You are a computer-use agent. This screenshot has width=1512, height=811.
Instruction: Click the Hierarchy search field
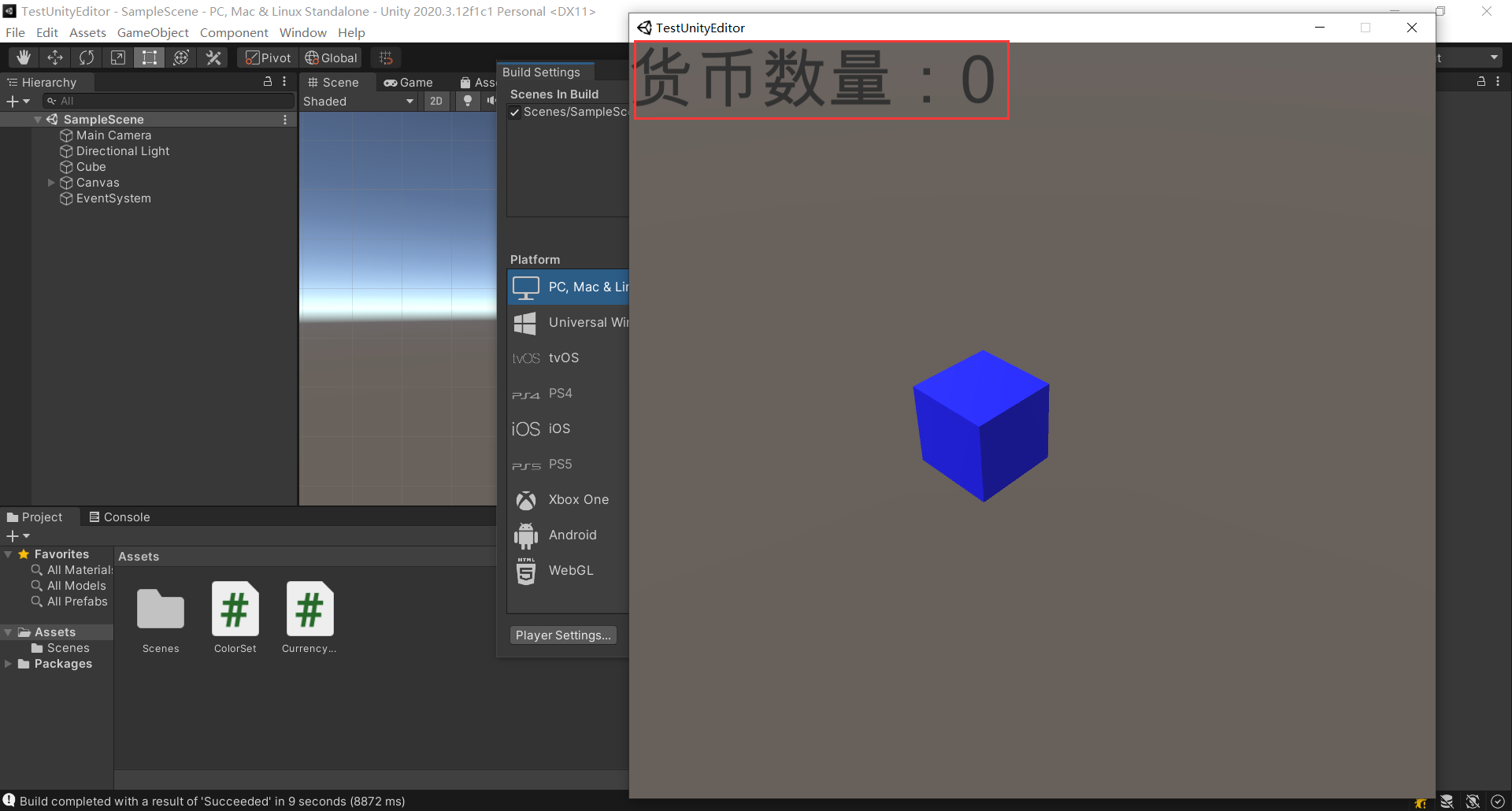(168, 100)
